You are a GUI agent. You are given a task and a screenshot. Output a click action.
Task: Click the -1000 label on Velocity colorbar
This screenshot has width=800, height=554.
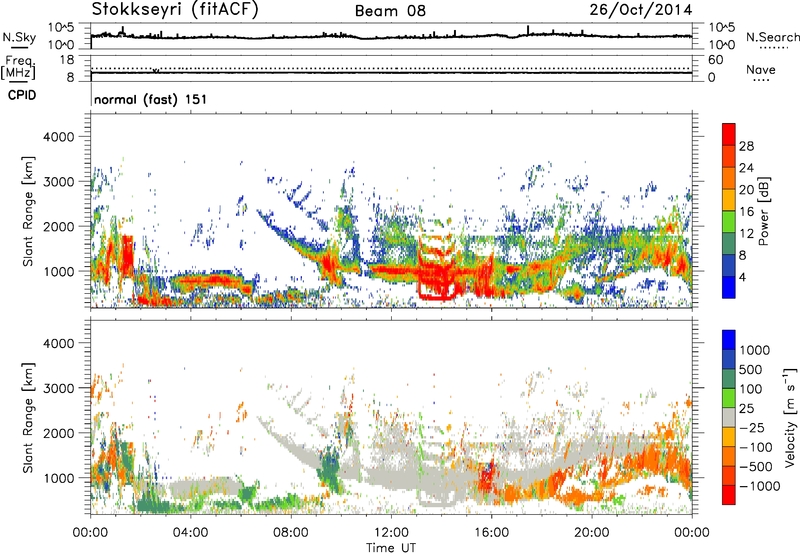pos(760,486)
